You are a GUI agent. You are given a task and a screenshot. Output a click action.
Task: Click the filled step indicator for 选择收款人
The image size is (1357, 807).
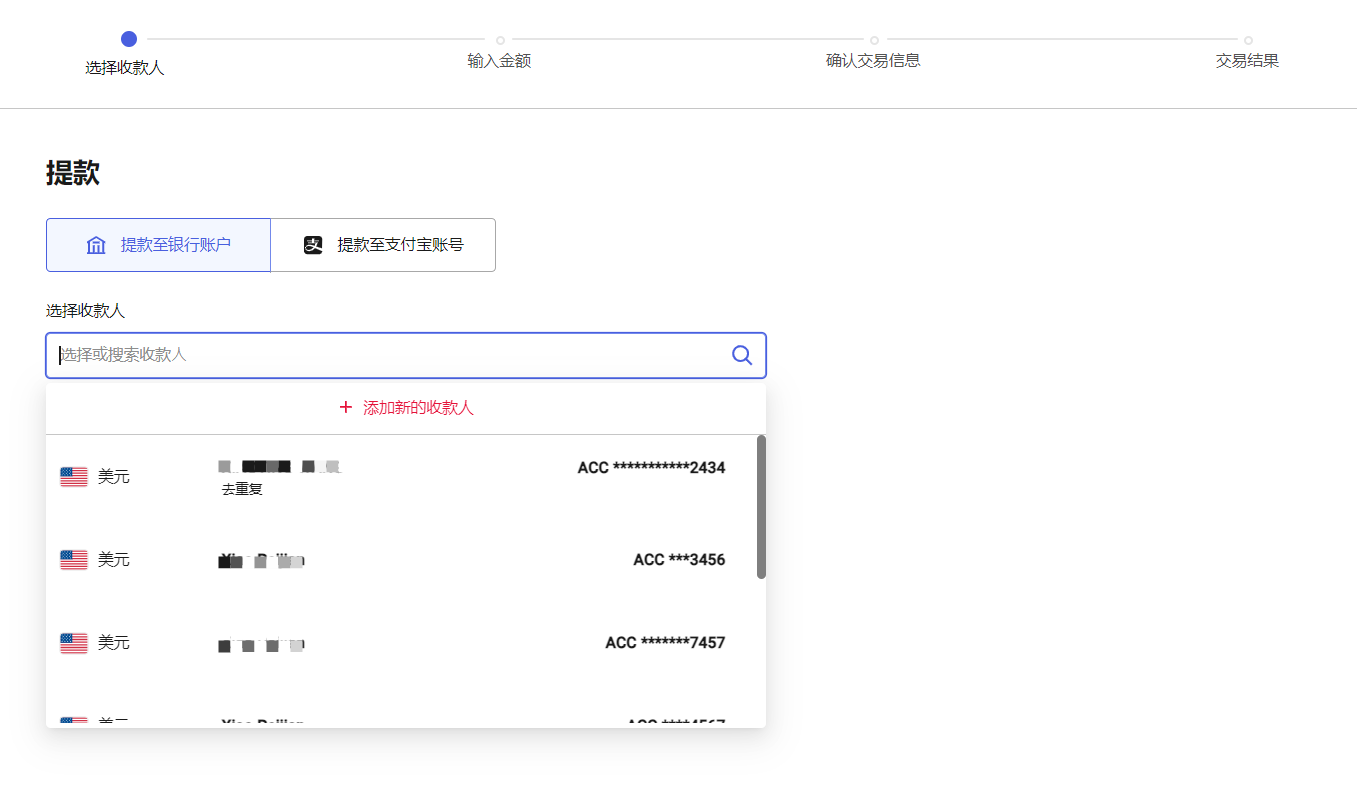(129, 39)
